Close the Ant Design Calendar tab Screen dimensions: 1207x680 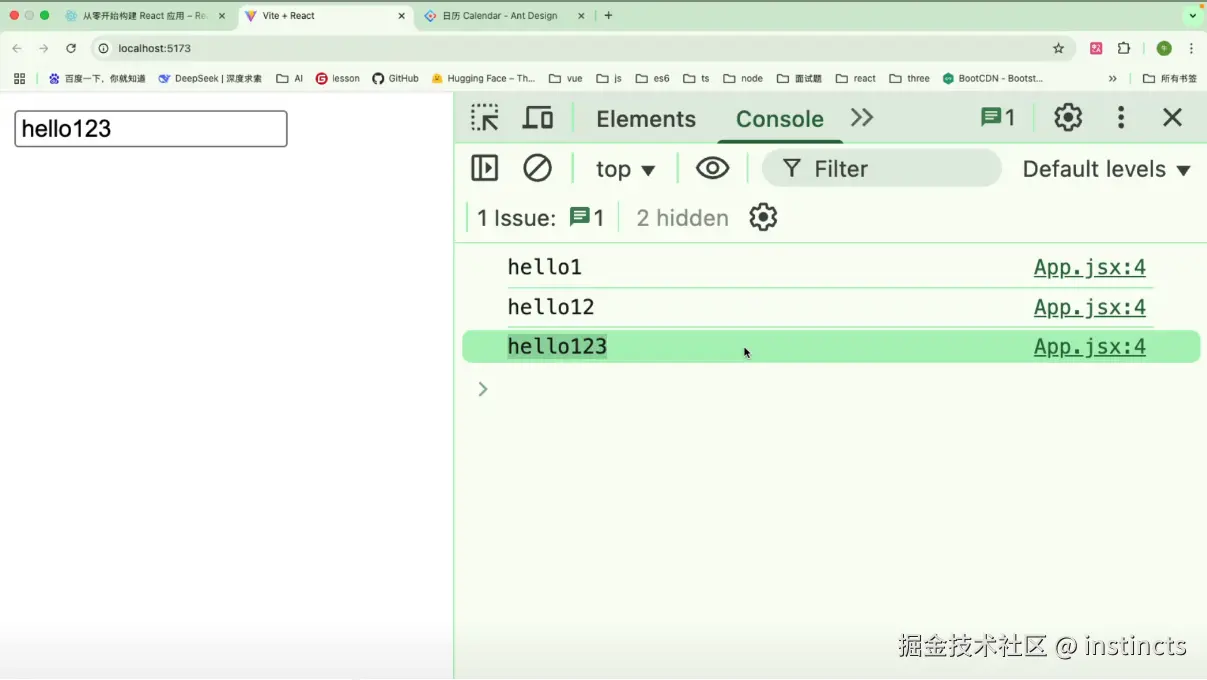point(582,16)
